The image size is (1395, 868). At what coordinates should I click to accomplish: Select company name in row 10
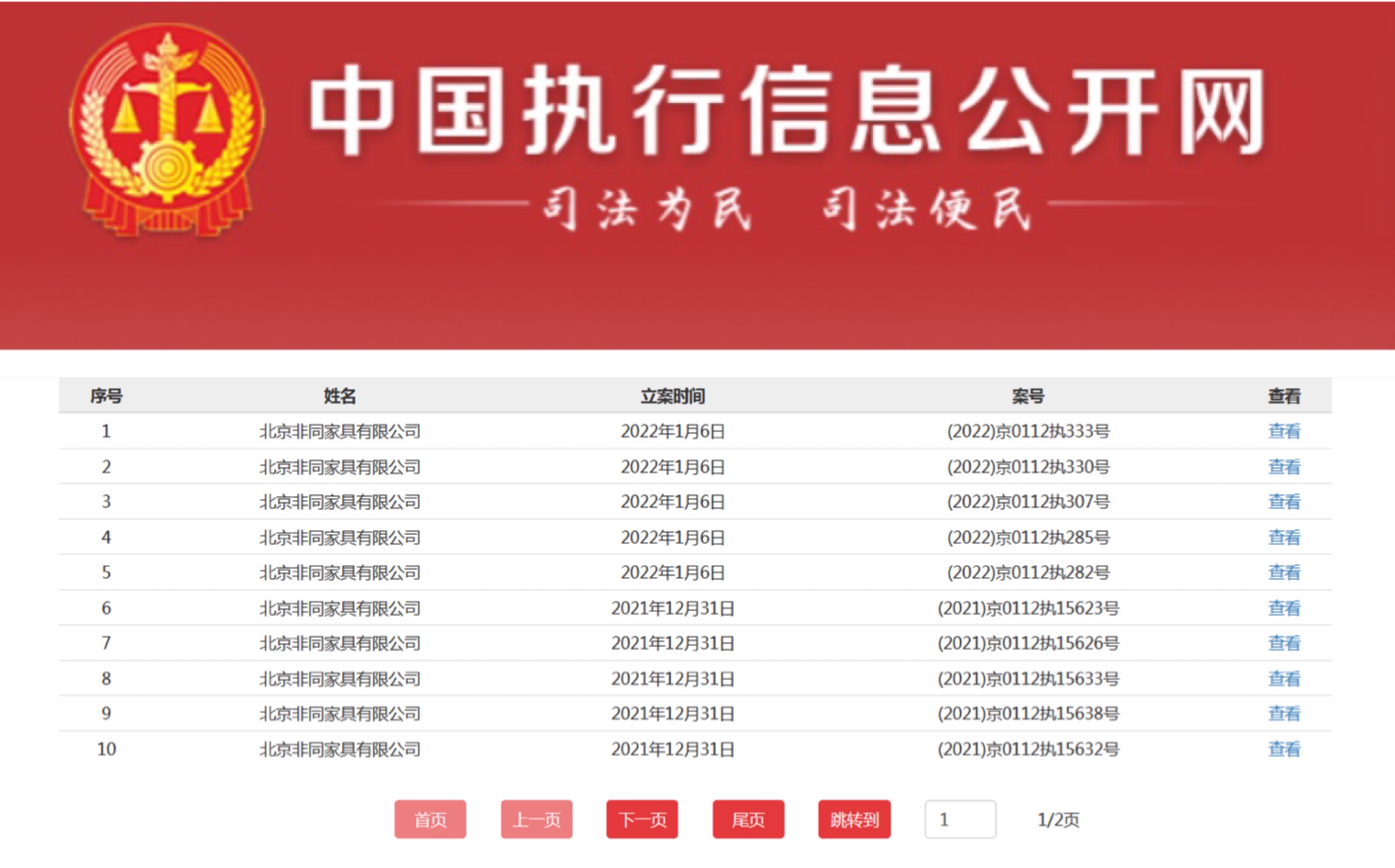340,749
